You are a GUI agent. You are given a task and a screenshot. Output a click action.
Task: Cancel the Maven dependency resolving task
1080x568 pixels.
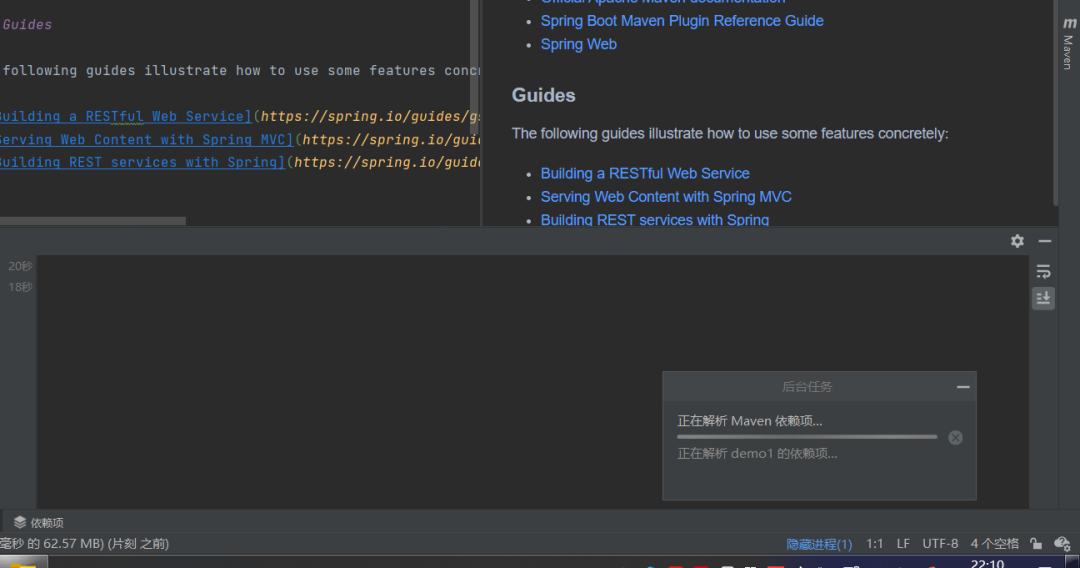point(955,438)
